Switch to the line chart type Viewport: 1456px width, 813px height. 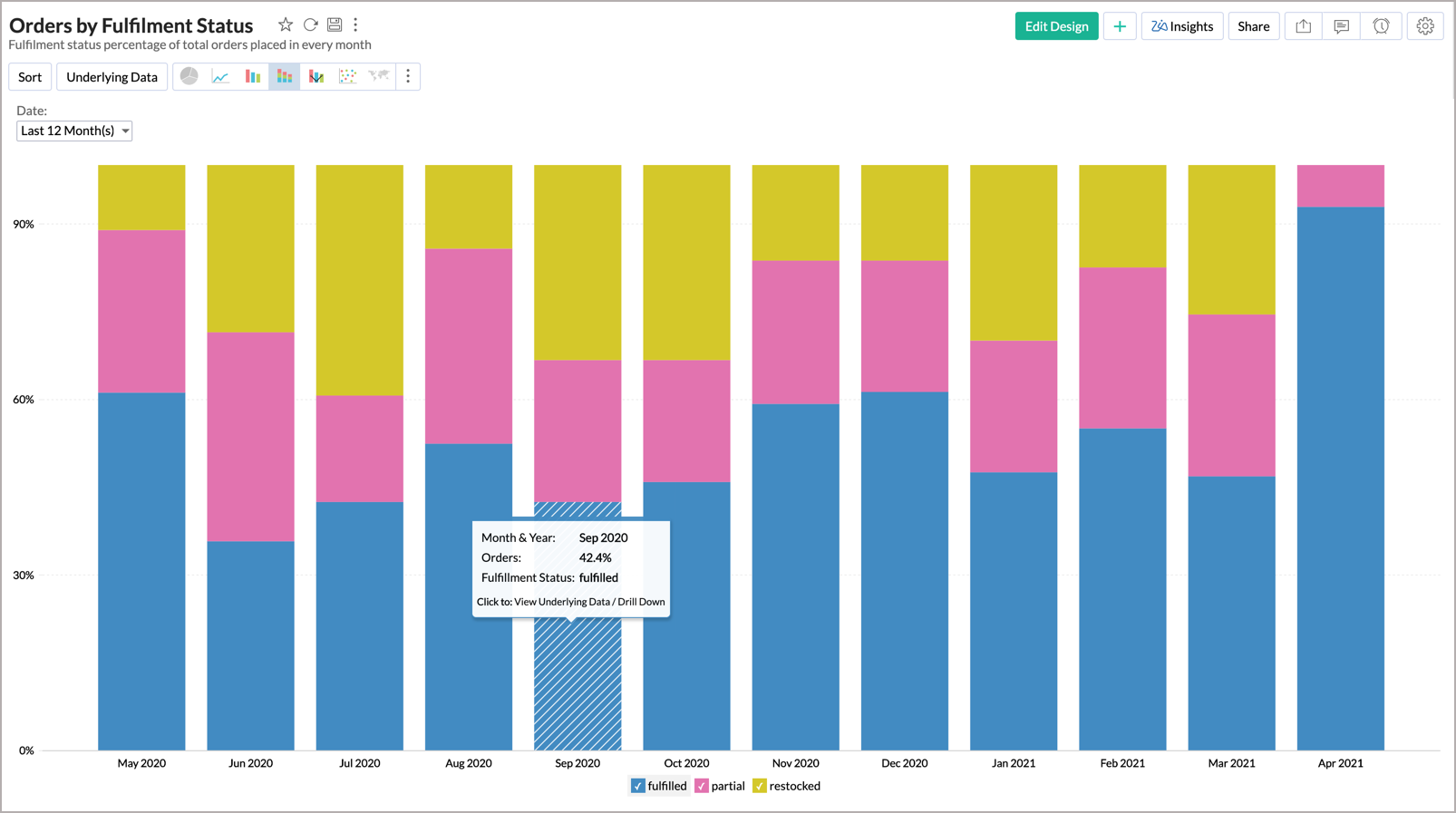click(220, 77)
